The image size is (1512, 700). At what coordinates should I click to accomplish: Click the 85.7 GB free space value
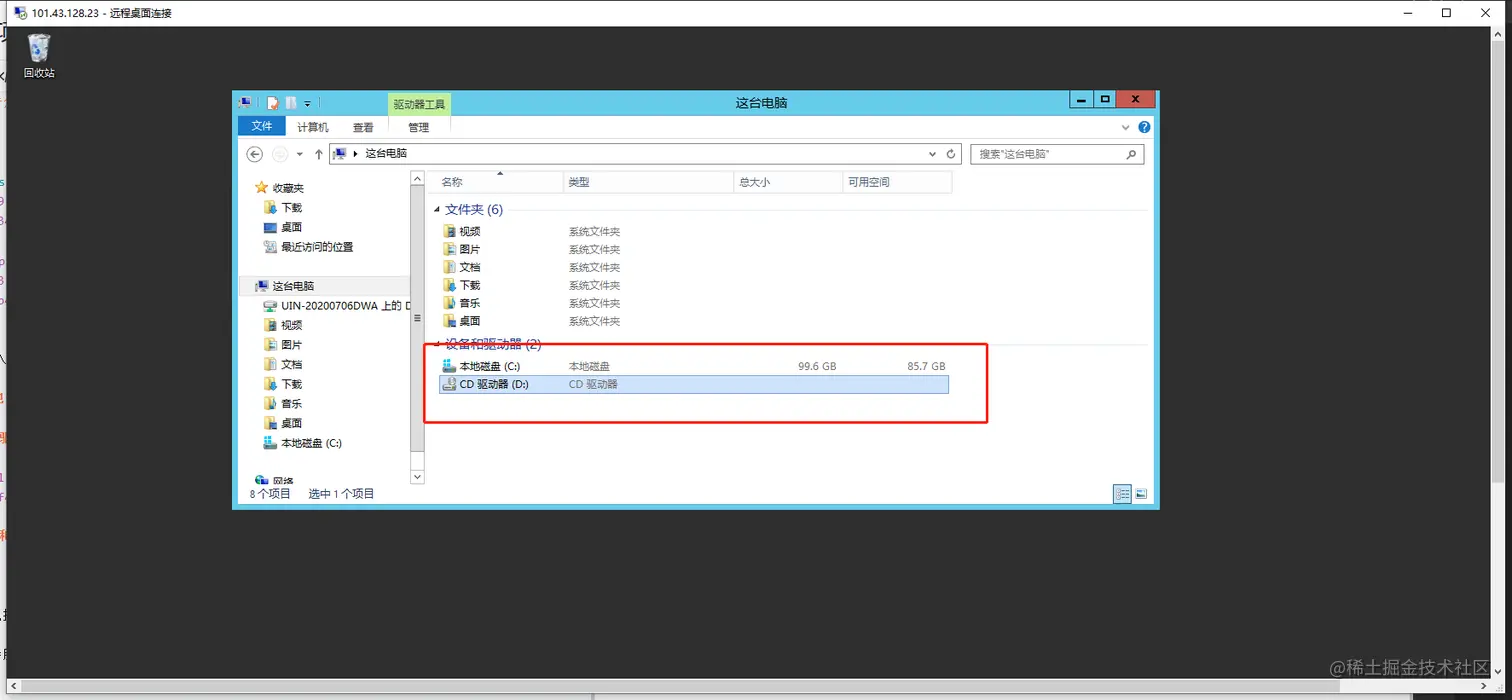[926, 366]
